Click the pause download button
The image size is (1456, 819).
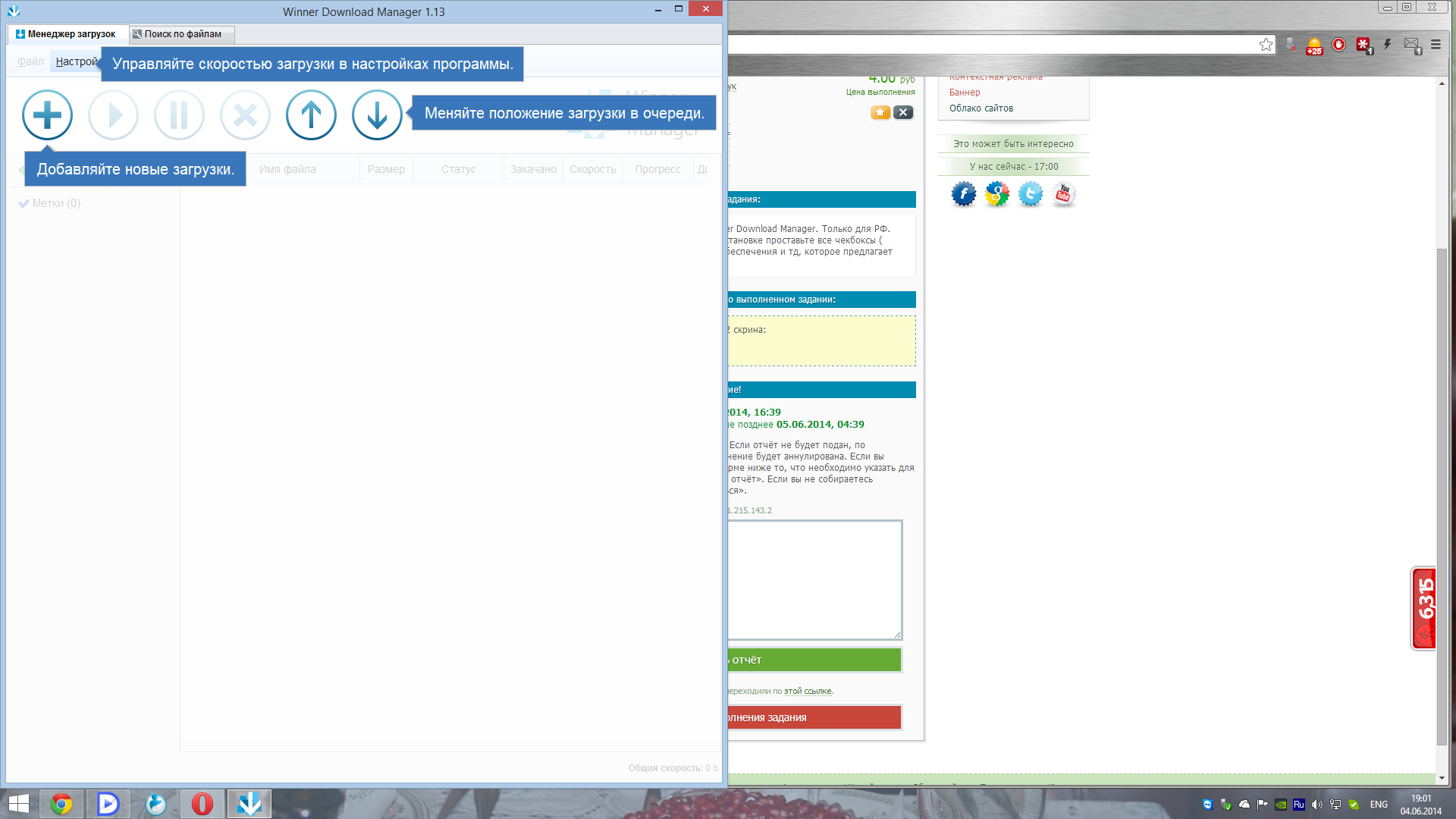[x=179, y=115]
